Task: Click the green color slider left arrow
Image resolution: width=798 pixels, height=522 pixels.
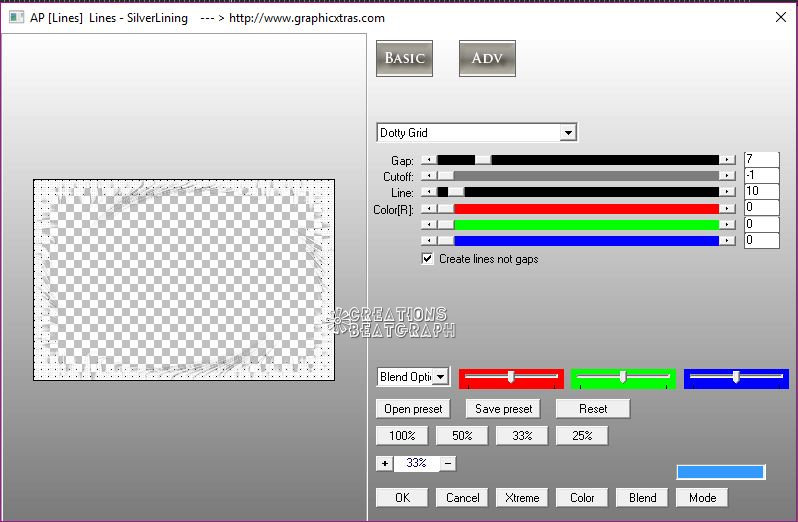Action: click(x=429, y=224)
